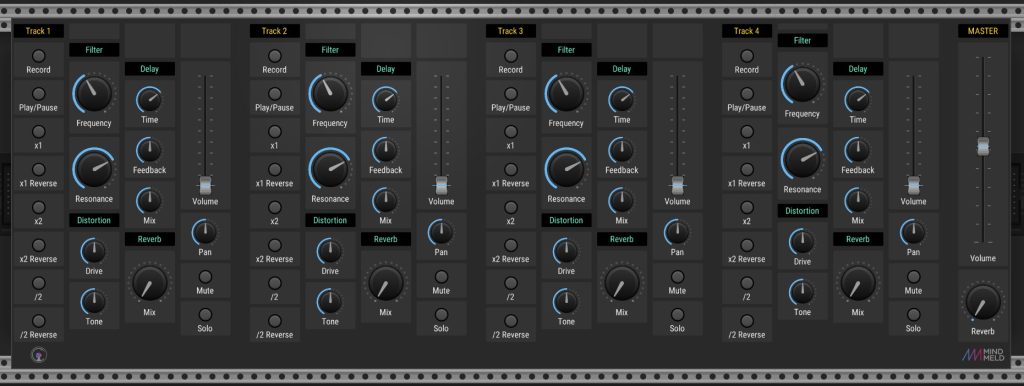Viewport: 1024px width, 386px height.
Task: Solo Track 3
Action: click(x=677, y=315)
